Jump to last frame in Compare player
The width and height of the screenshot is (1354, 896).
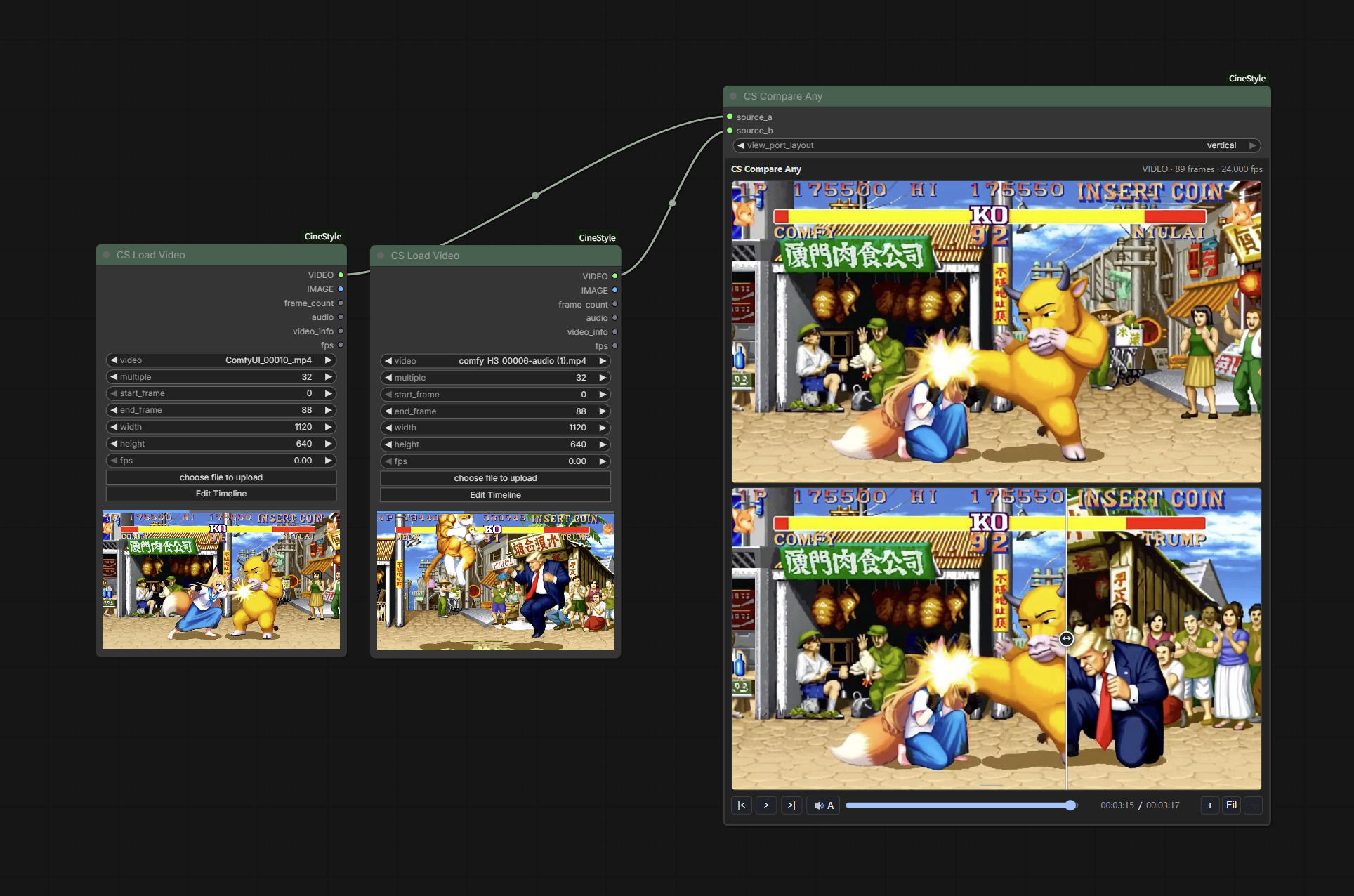click(x=791, y=805)
